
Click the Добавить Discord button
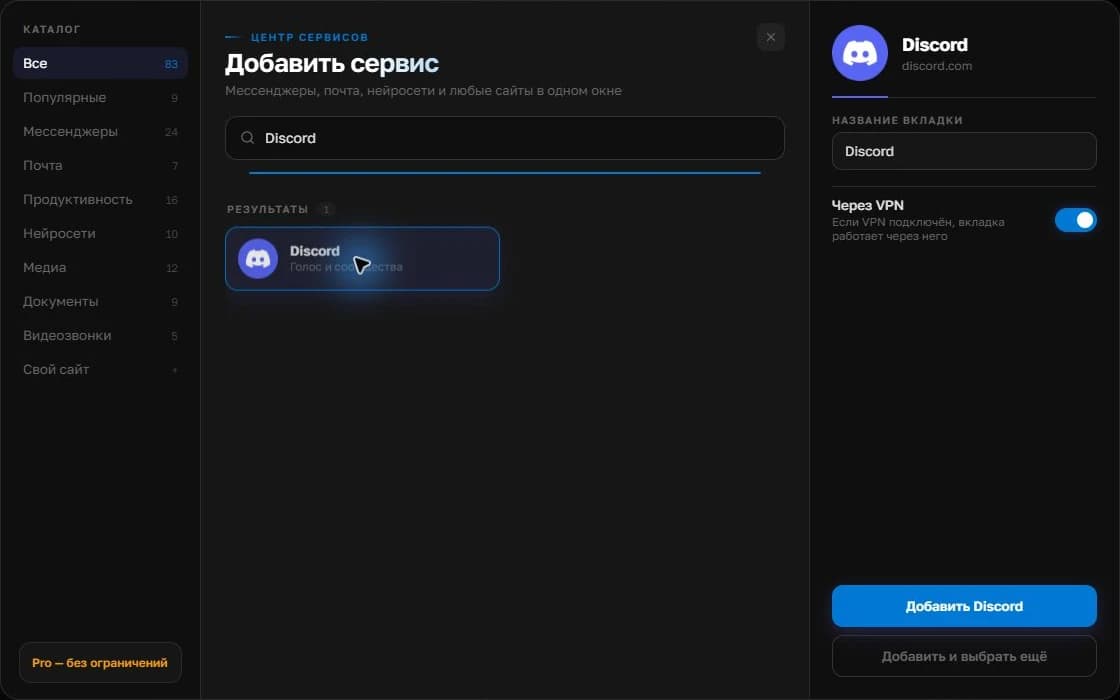(964, 606)
